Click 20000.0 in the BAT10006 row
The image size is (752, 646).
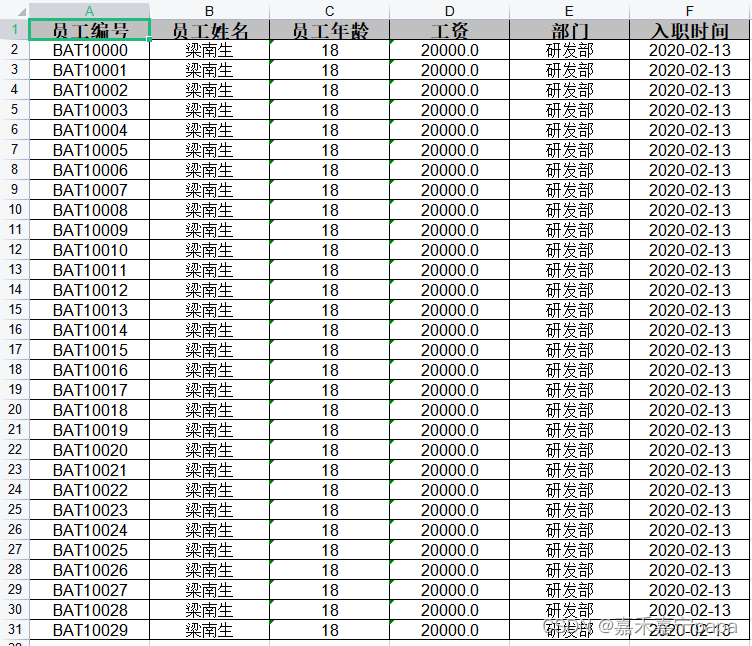click(449, 170)
